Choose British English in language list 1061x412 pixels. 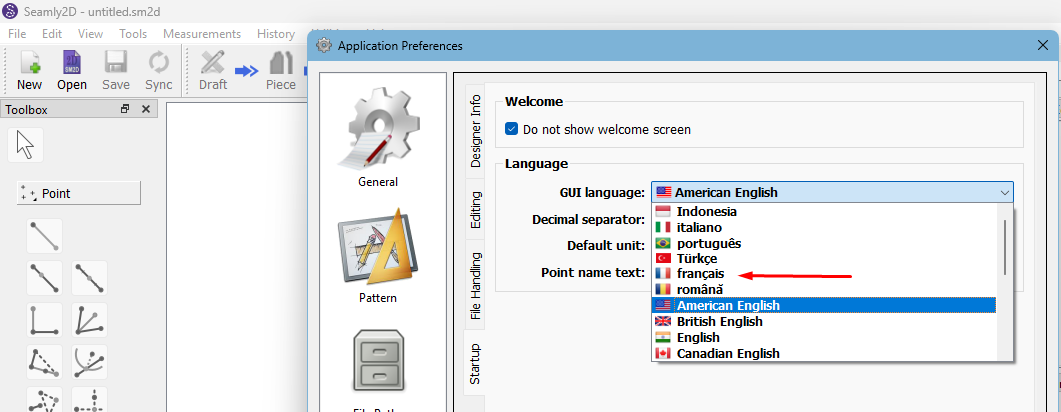click(823, 321)
